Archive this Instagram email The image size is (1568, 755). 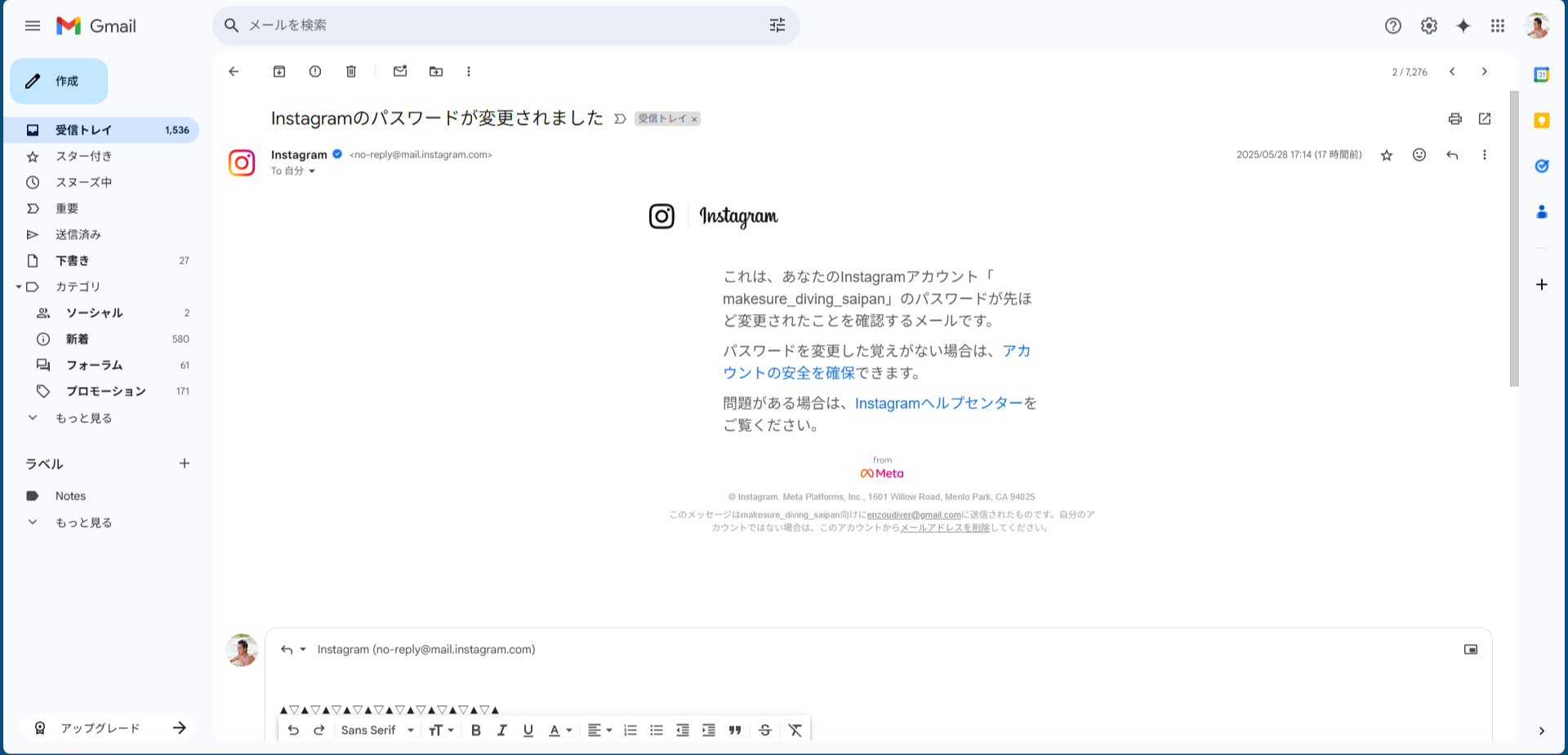pyautogui.click(x=279, y=72)
